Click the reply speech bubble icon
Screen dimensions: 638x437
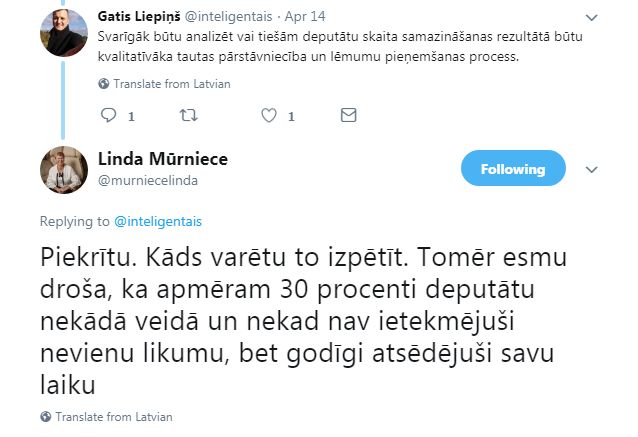(110, 116)
